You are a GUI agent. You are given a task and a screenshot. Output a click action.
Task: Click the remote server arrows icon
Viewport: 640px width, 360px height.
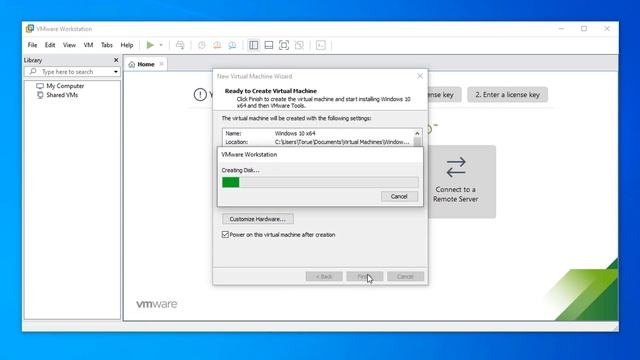click(x=456, y=167)
